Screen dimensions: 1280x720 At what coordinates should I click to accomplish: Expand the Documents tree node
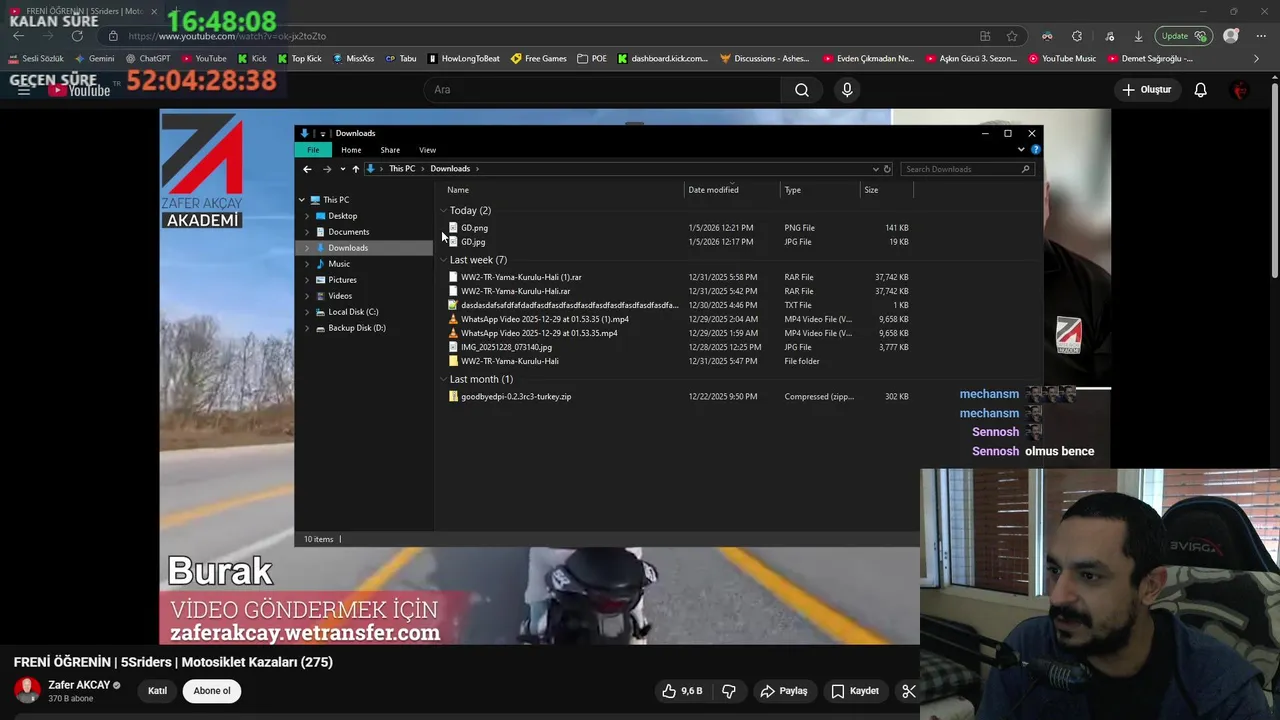tap(307, 232)
